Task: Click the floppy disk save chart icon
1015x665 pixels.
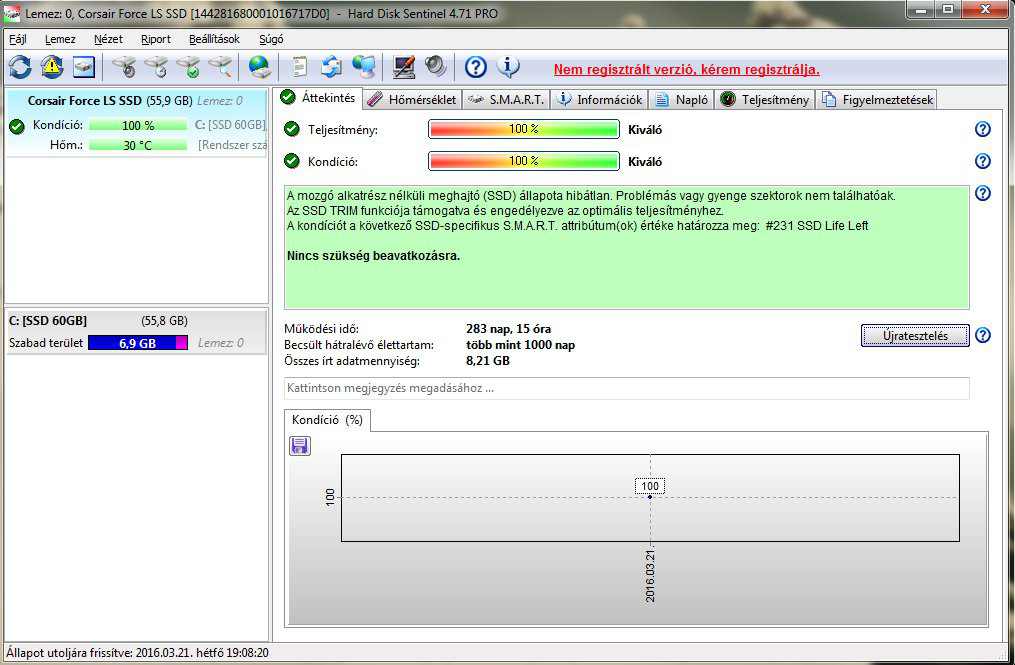Action: click(299, 445)
